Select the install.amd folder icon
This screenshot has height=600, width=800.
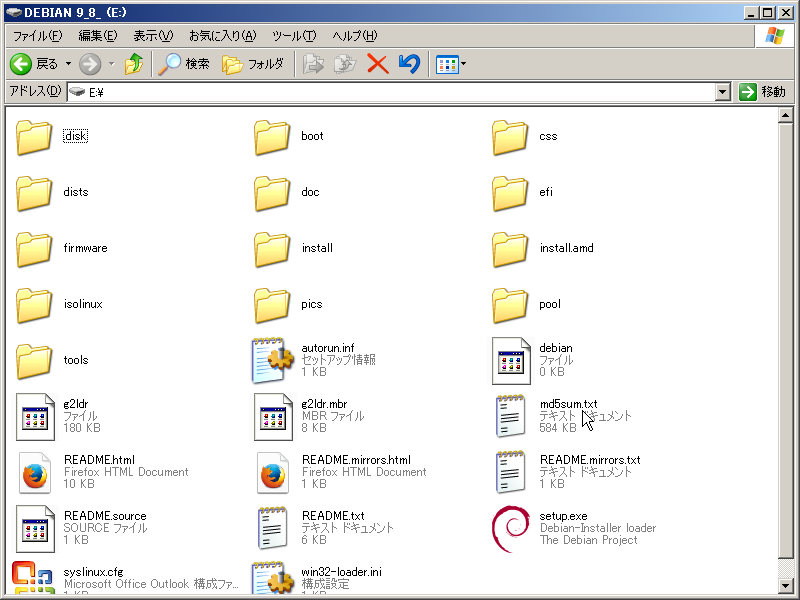510,249
